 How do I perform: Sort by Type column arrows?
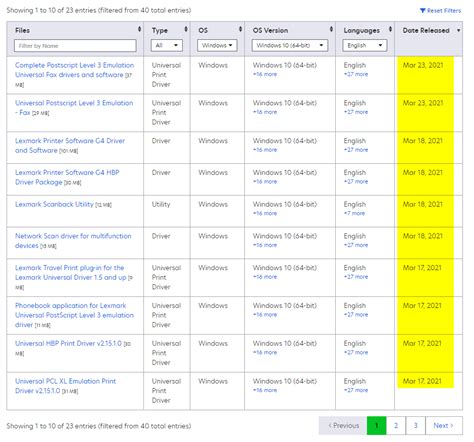tap(186, 29)
